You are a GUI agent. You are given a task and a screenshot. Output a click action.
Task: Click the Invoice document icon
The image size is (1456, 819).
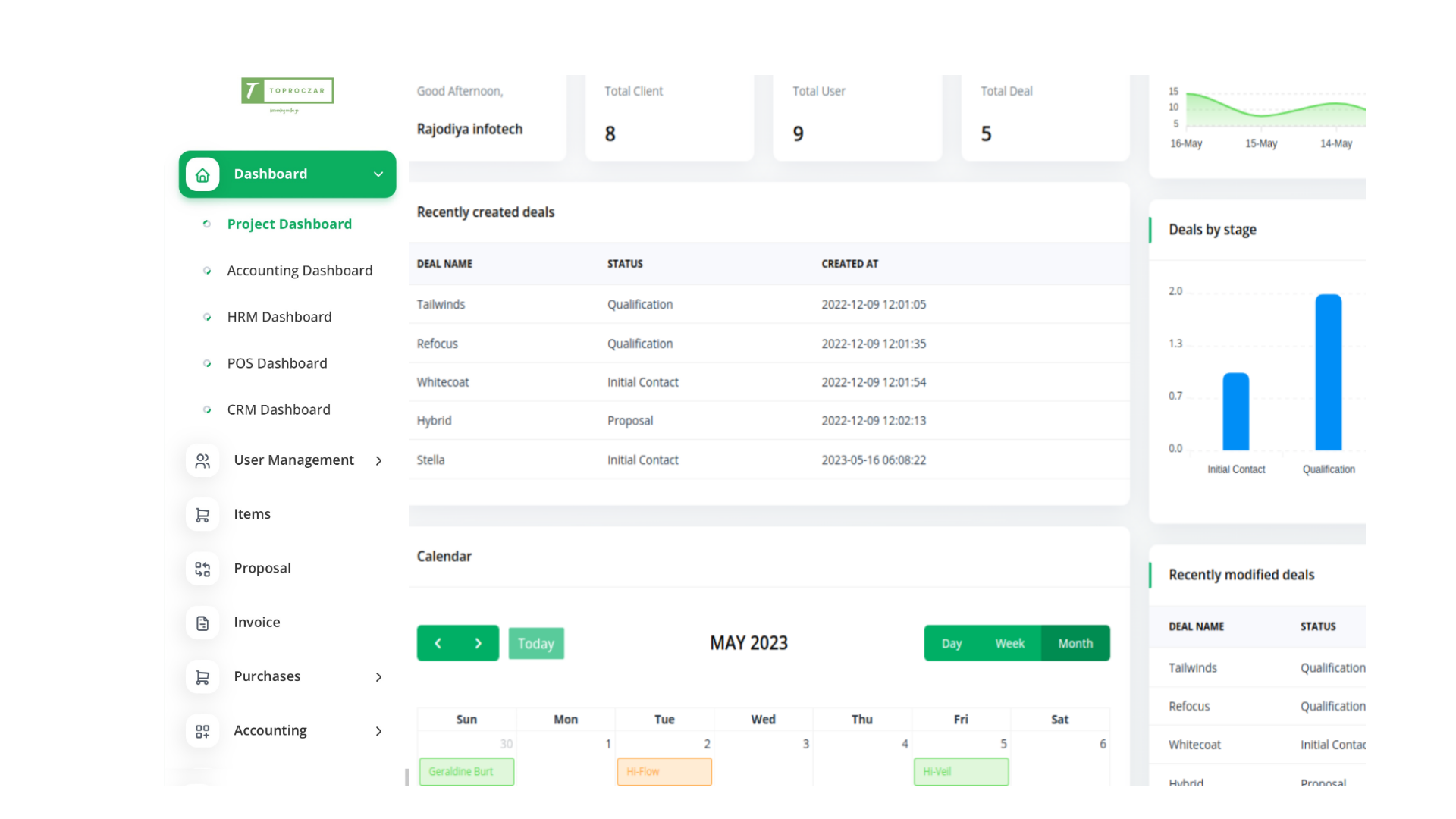tap(202, 623)
